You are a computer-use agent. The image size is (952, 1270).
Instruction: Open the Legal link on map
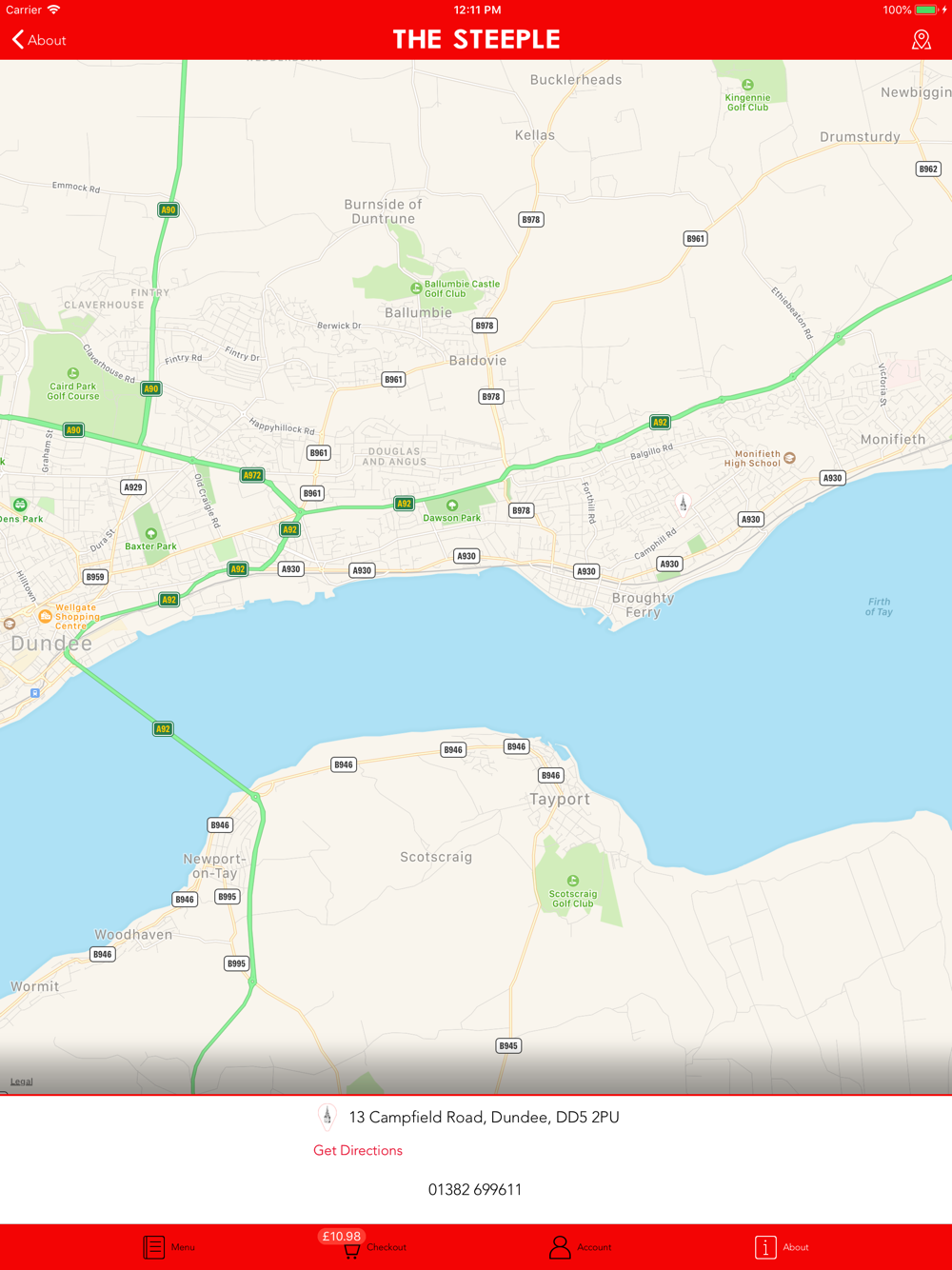(21, 1081)
